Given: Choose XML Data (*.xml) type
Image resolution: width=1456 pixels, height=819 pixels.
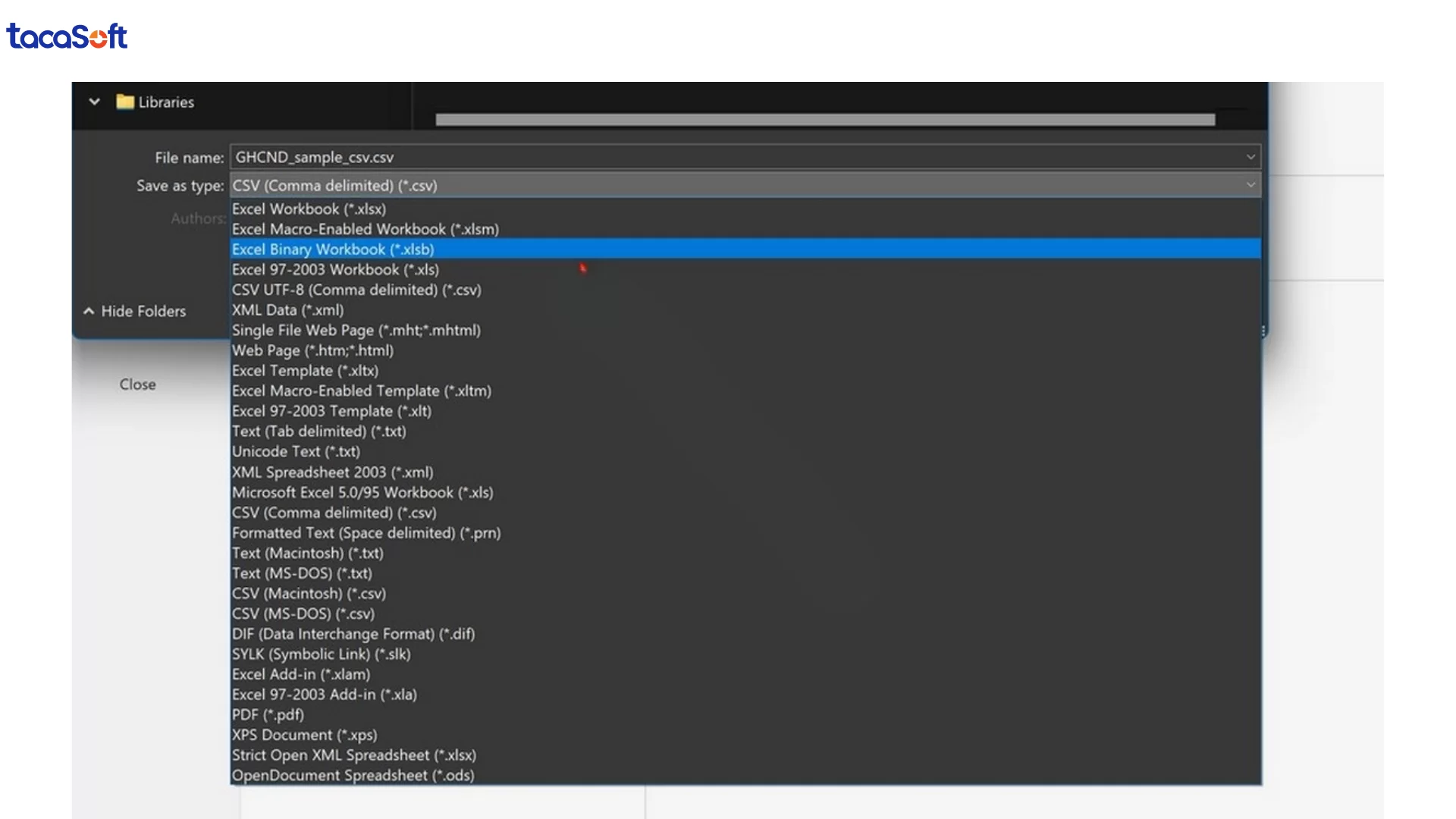Looking at the screenshot, I should (745, 309).
